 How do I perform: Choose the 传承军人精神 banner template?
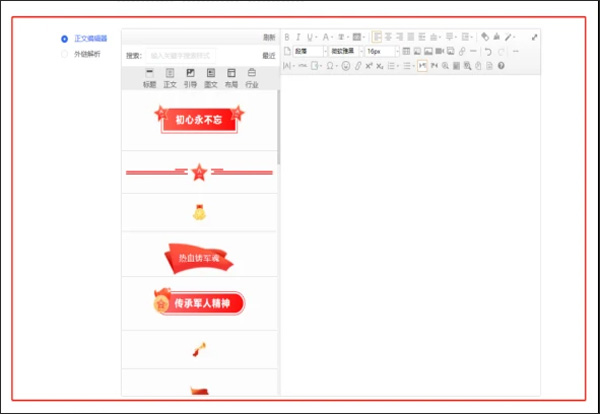(x=198, y=303)
